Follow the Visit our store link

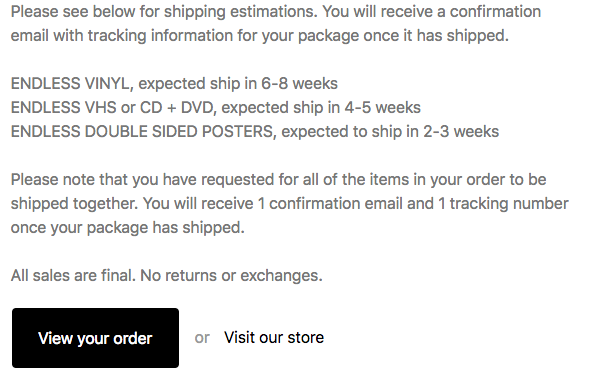[x=274, y=337]
